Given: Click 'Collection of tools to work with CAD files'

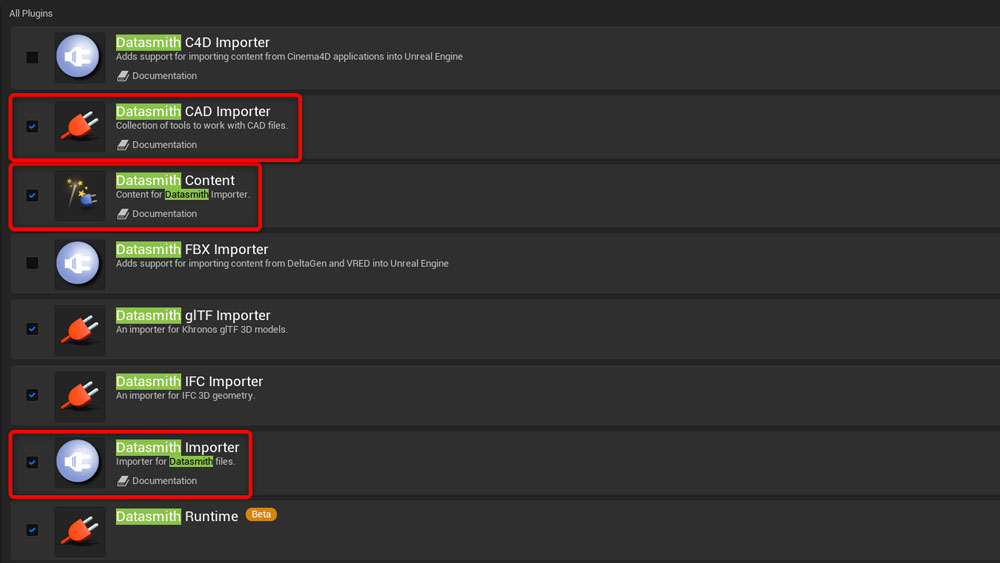Looking at the screenshot, I should click(x=202, y=126).
